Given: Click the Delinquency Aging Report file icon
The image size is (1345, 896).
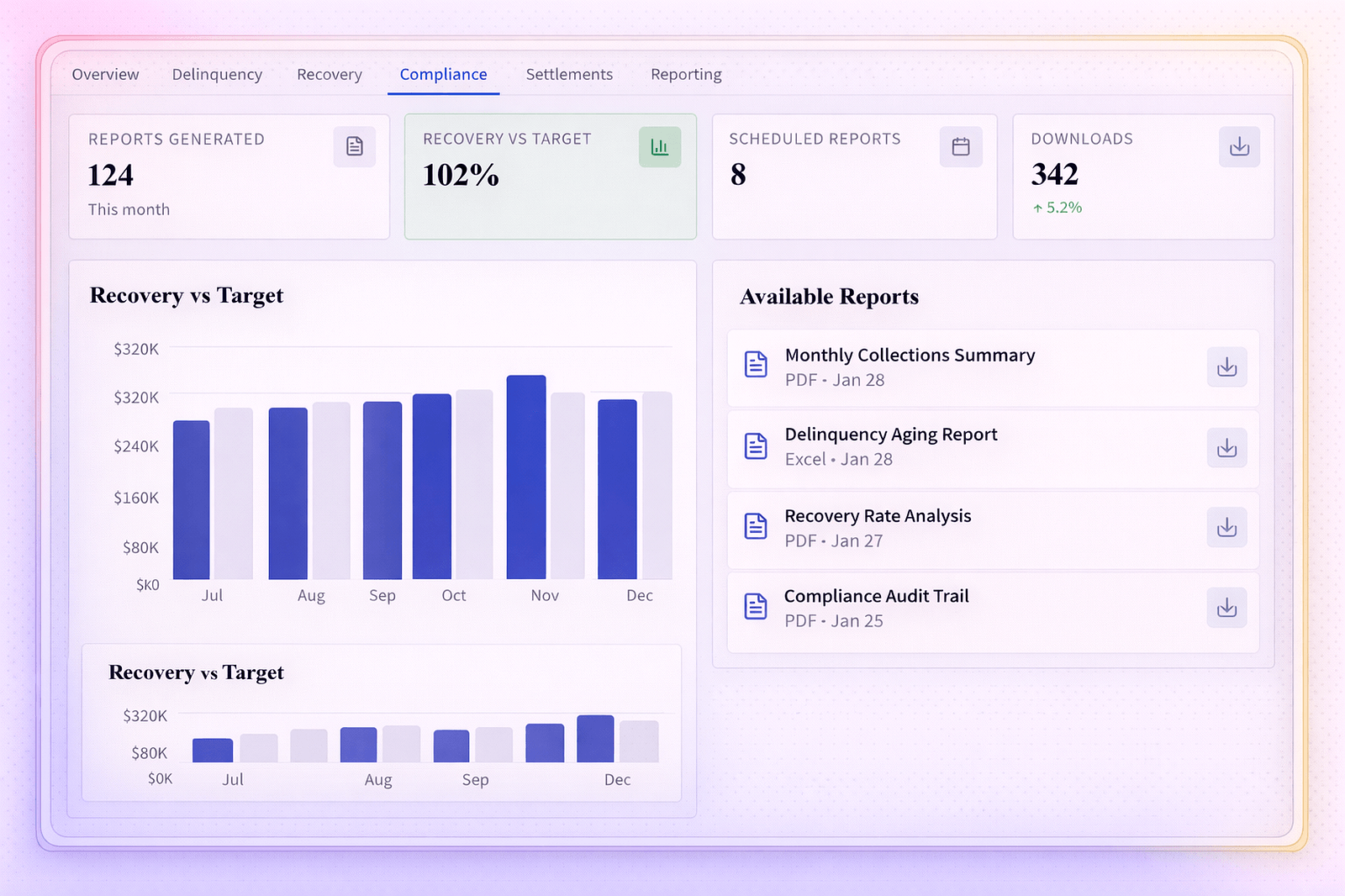Looking at the screenshot, I should (x=756, y=445).
